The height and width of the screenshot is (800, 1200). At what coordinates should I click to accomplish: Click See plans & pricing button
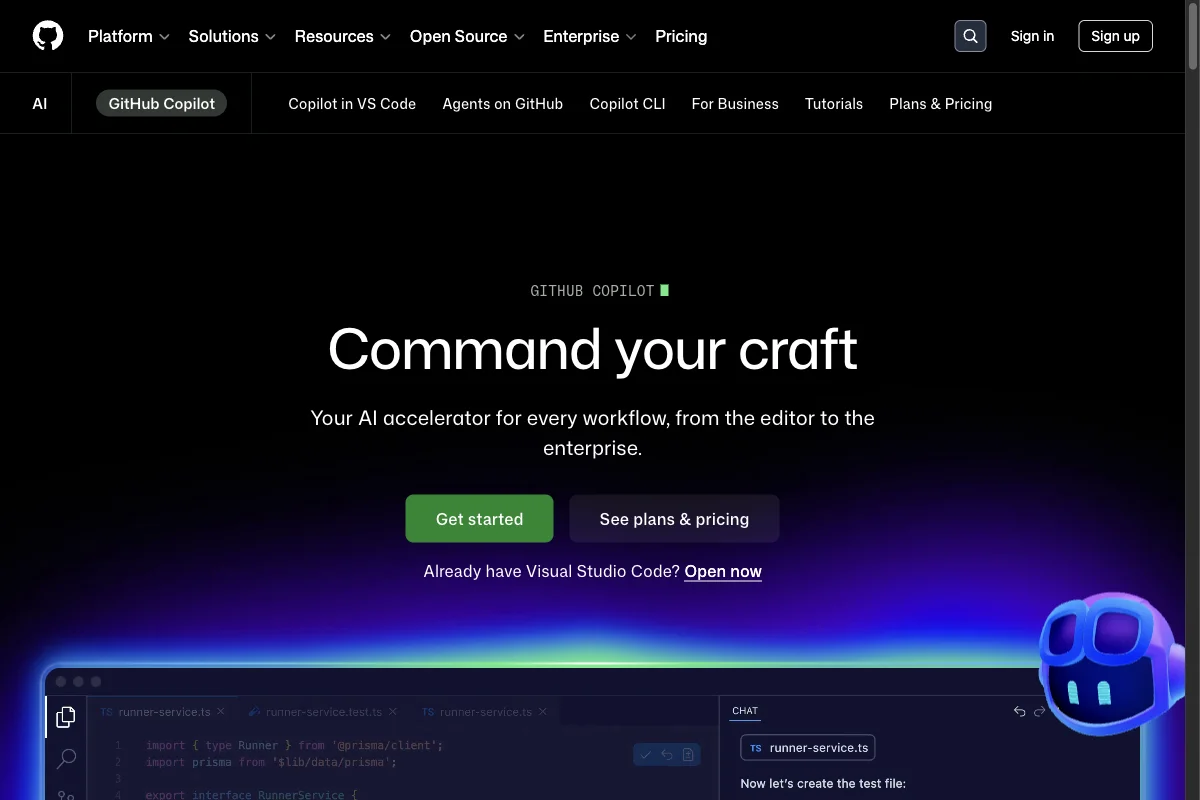(x=674, y=519)
